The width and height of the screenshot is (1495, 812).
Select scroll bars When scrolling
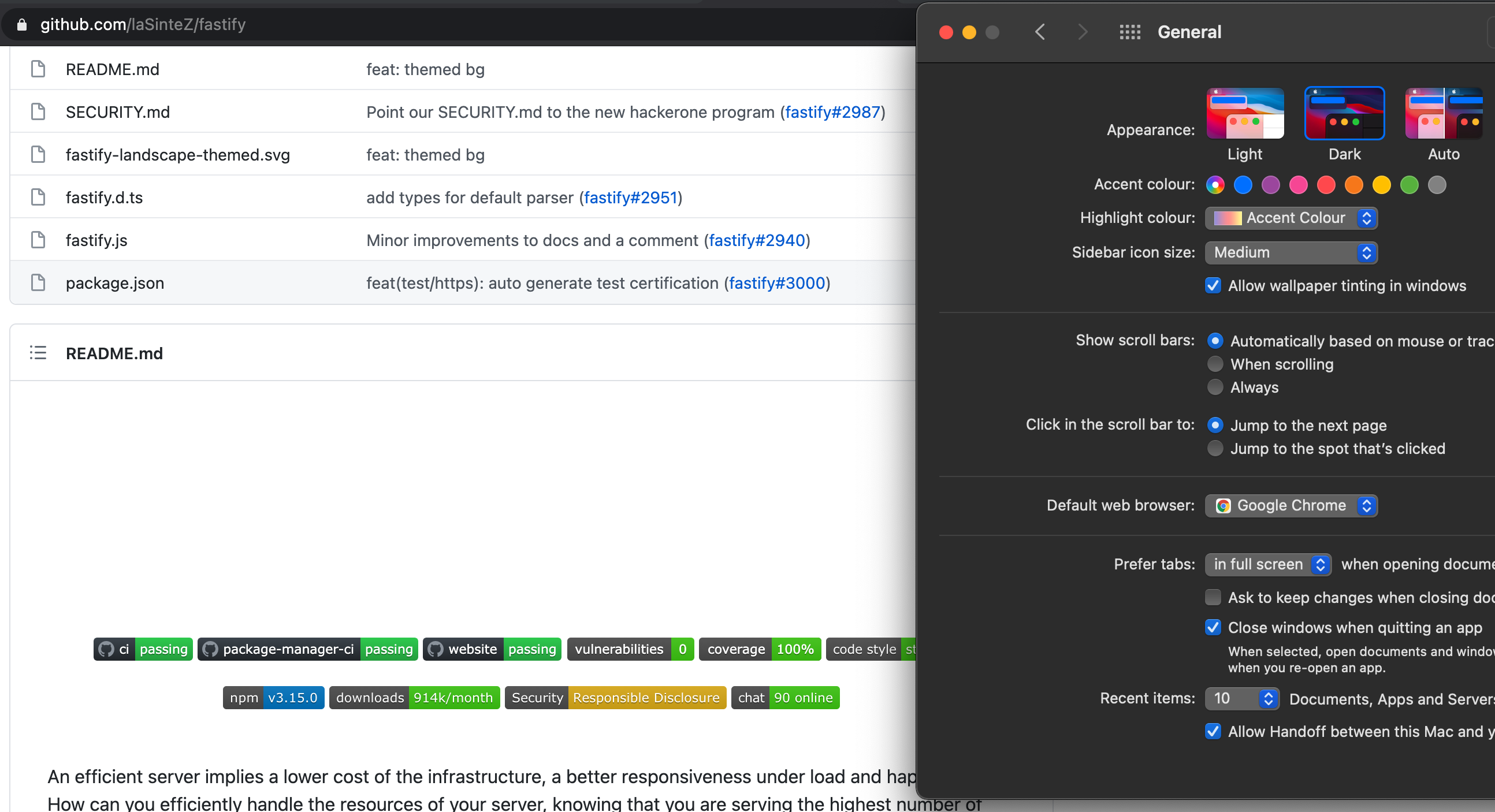coord(1215,364)
